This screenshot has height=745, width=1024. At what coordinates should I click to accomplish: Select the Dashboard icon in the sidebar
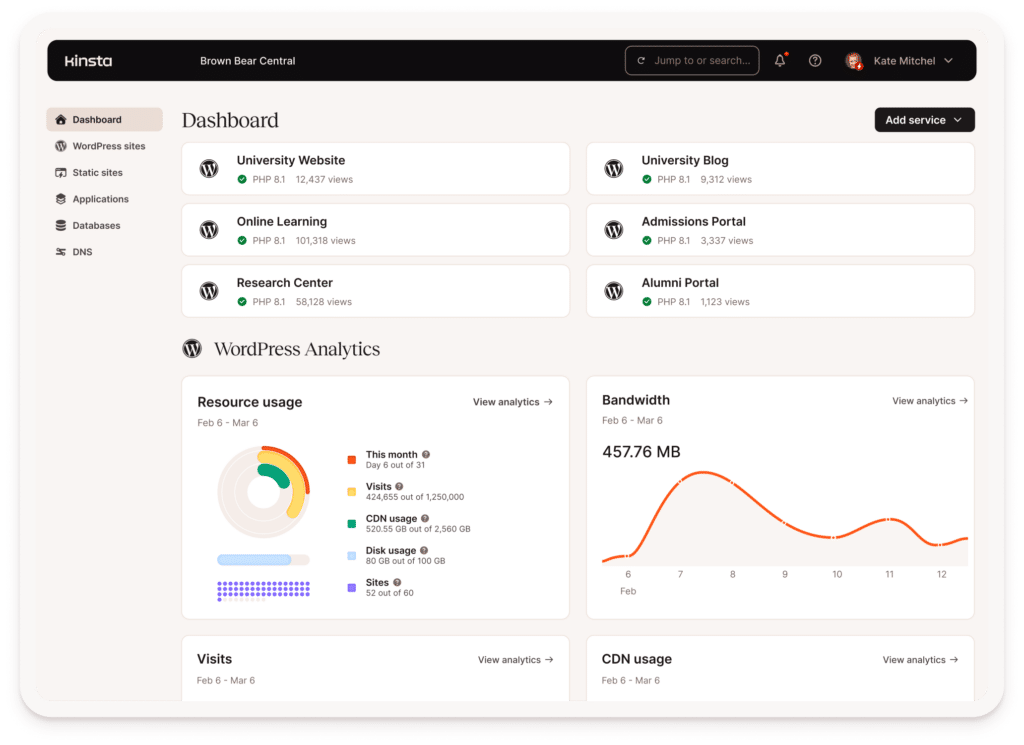tap(60, 119)
